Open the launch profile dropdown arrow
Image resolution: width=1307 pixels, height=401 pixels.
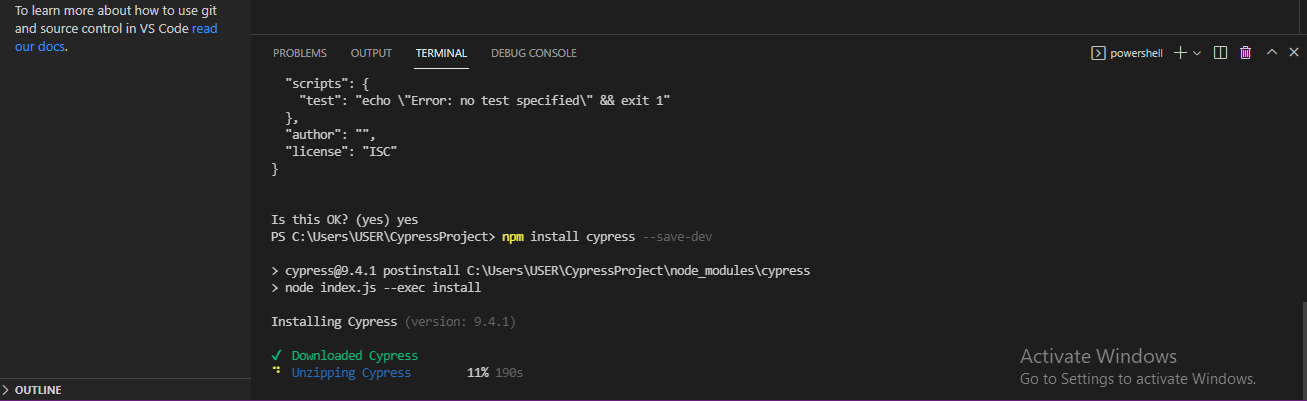(1197, 53)
